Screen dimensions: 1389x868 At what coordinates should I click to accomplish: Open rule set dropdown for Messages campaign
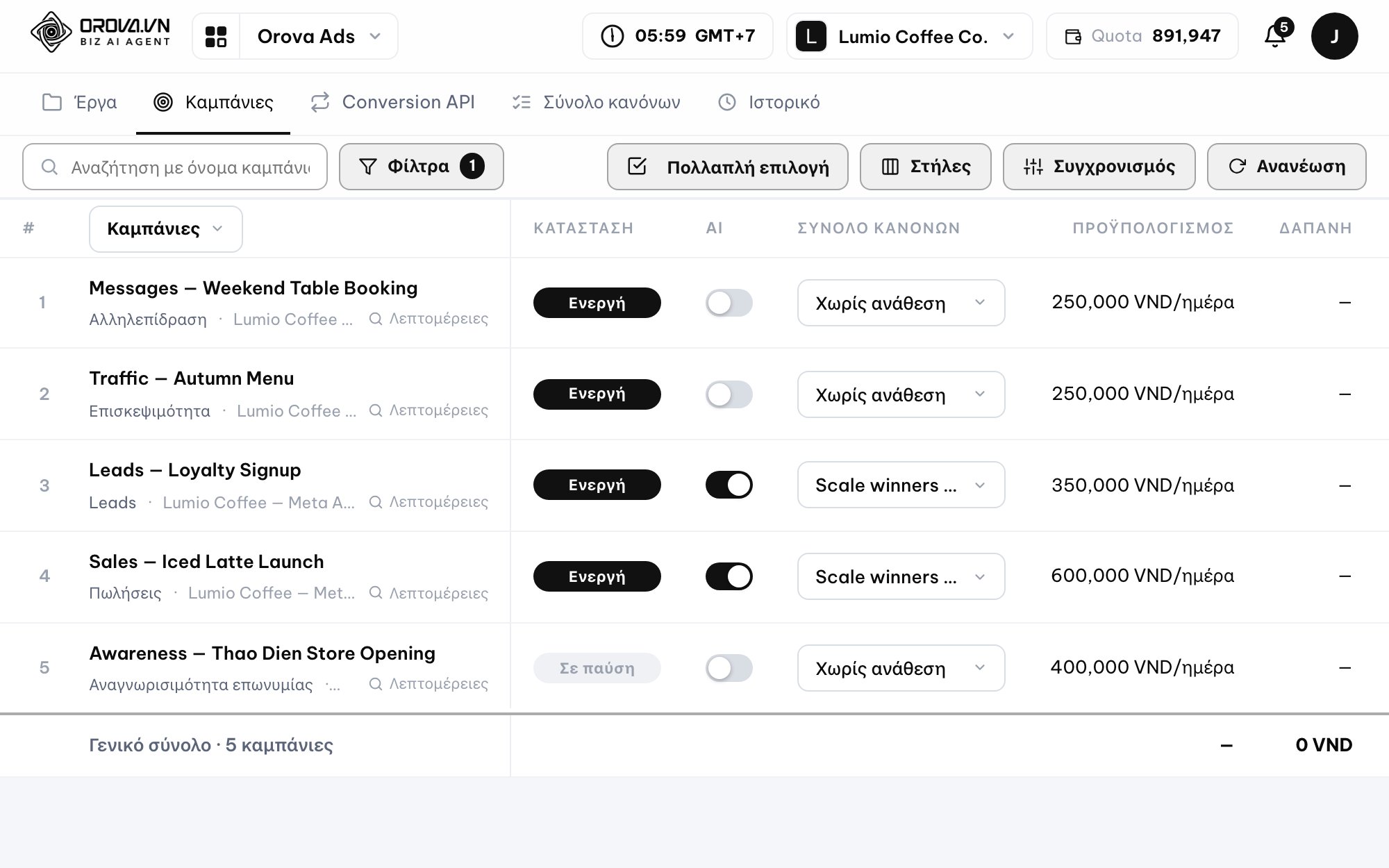point(901,303)
